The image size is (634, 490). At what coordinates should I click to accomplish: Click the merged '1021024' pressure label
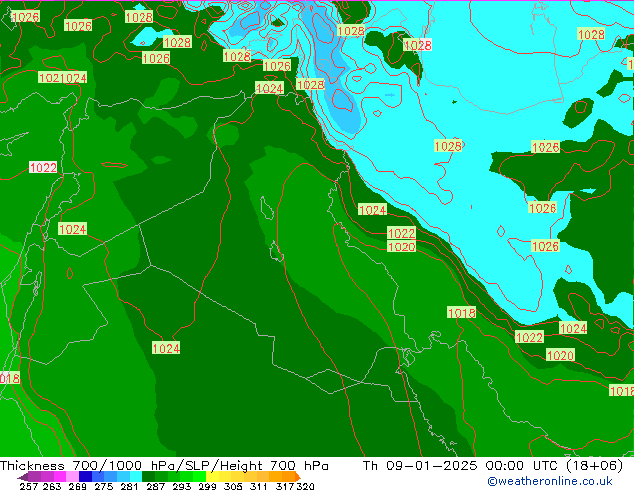(63, 78)
